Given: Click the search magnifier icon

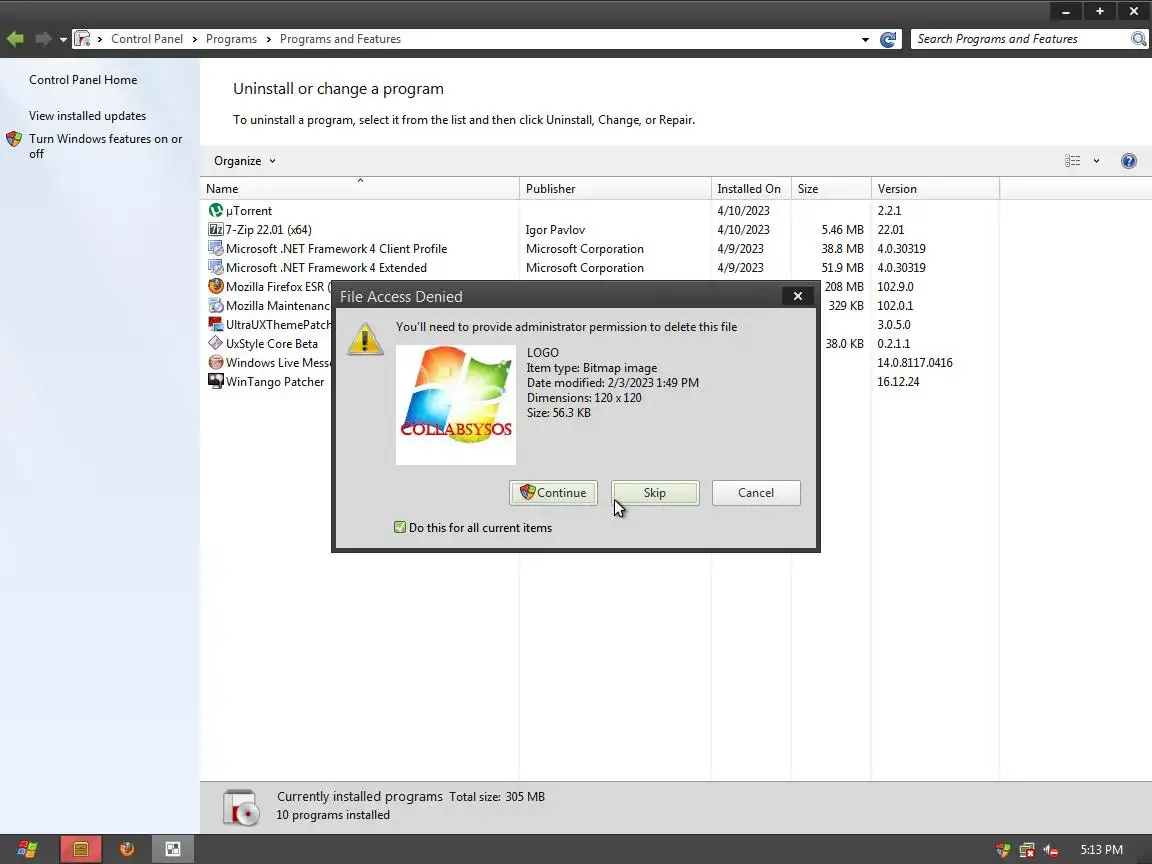Looking at the screenshot, I should tap(1138, 39).
